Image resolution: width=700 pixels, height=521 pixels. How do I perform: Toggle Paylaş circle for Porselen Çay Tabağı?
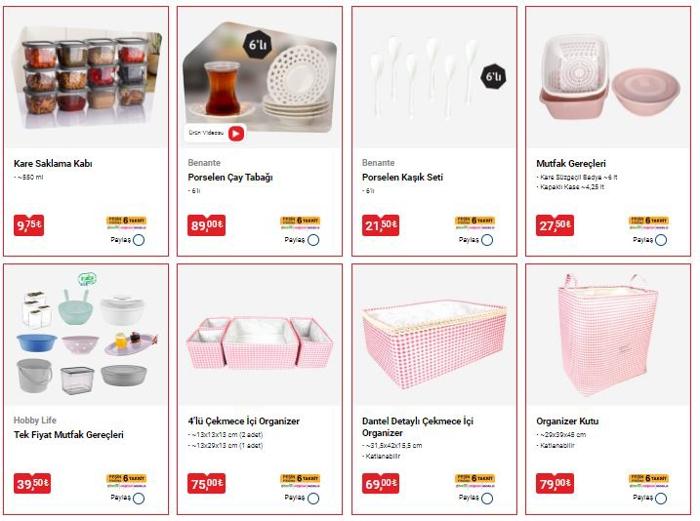point(313,240)
